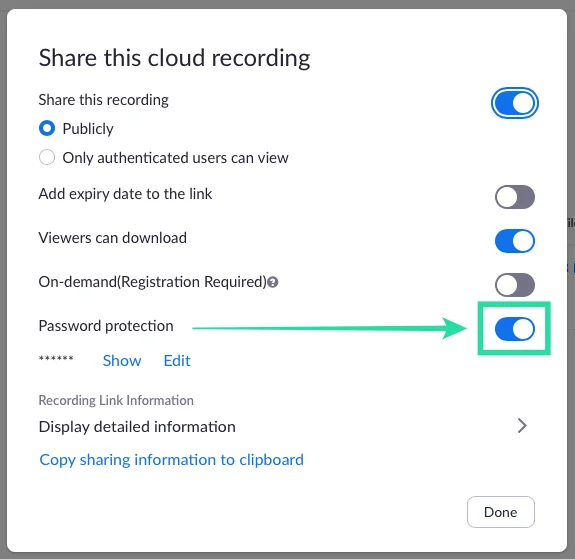Turn on On-demand registration required toggle
Viewport: 575px width, 559px height.
[x=514, y=285]
